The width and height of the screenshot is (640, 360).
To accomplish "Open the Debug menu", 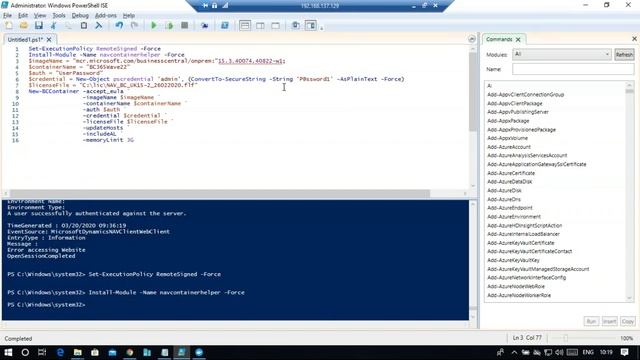I will point(80,16).
